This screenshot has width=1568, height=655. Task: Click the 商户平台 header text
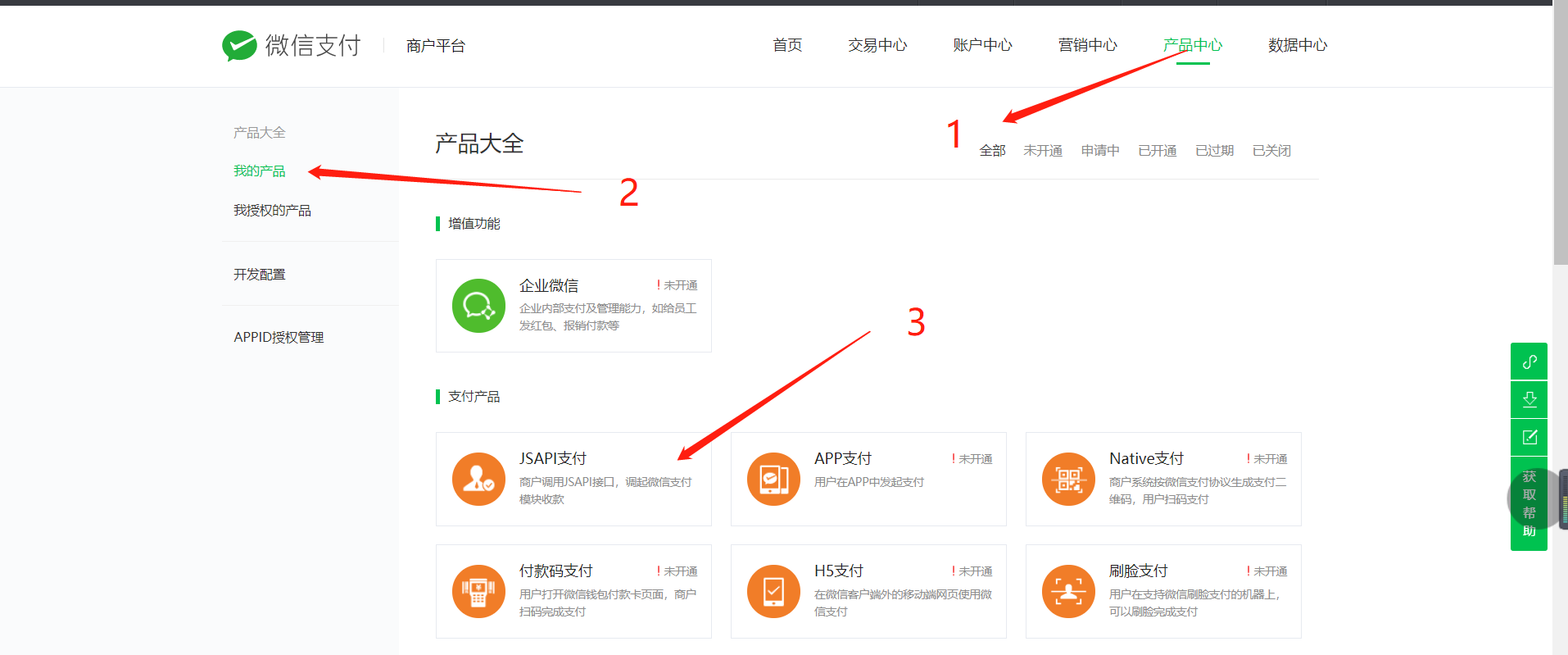pos(436,46)
